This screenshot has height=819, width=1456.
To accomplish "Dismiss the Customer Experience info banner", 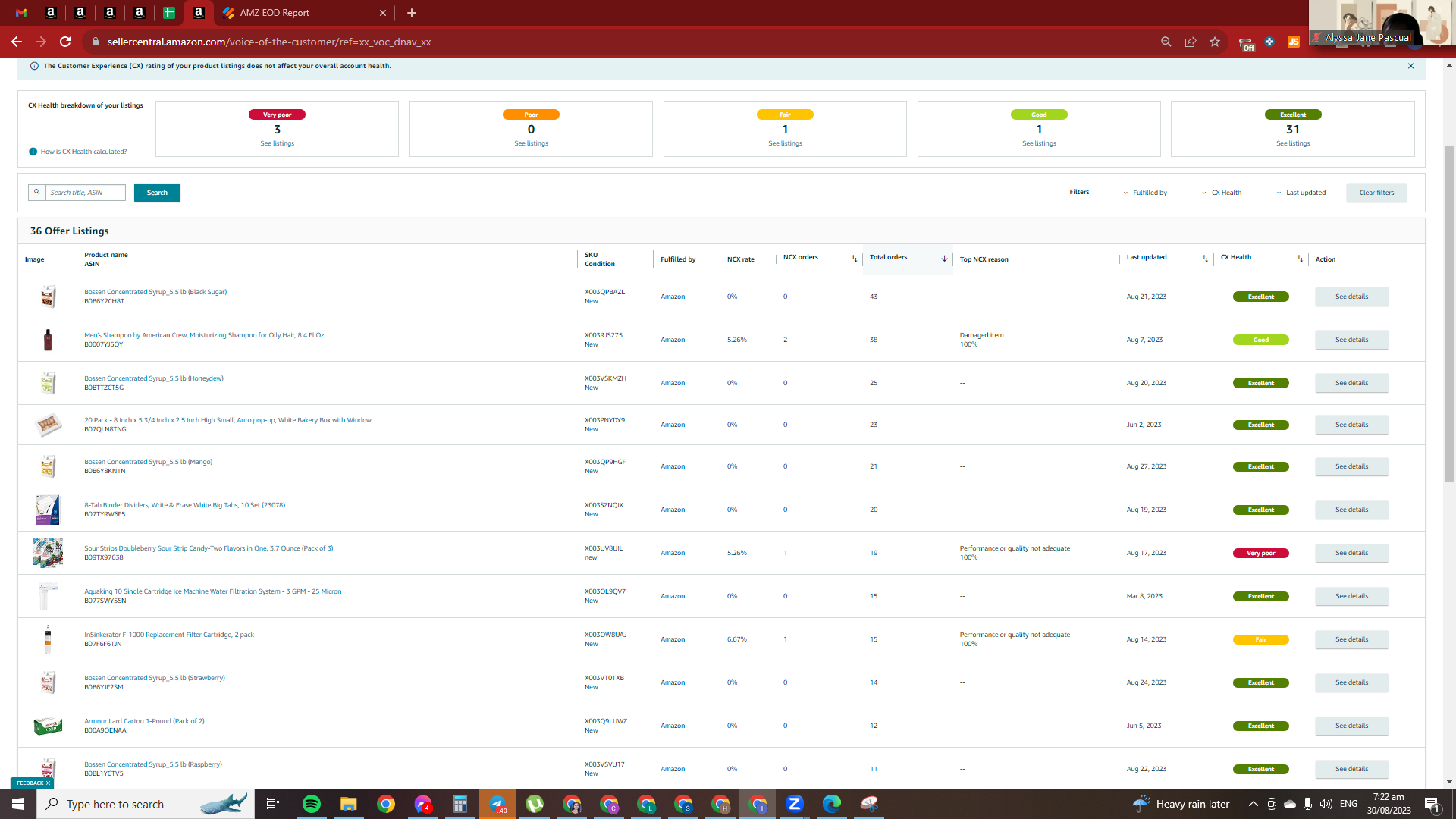I will [x=1410, y=66].
